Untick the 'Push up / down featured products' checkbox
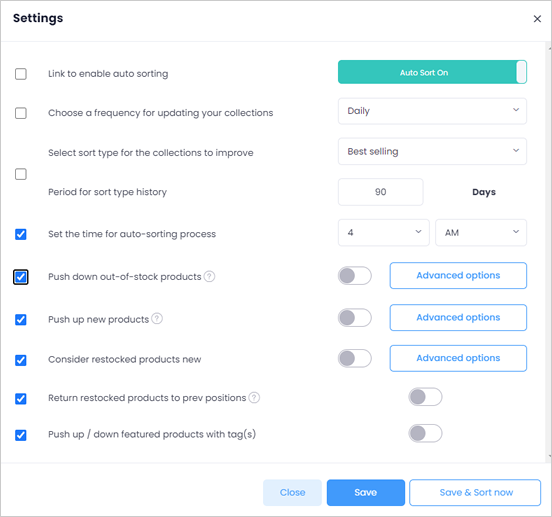 (x=21, y=435)
